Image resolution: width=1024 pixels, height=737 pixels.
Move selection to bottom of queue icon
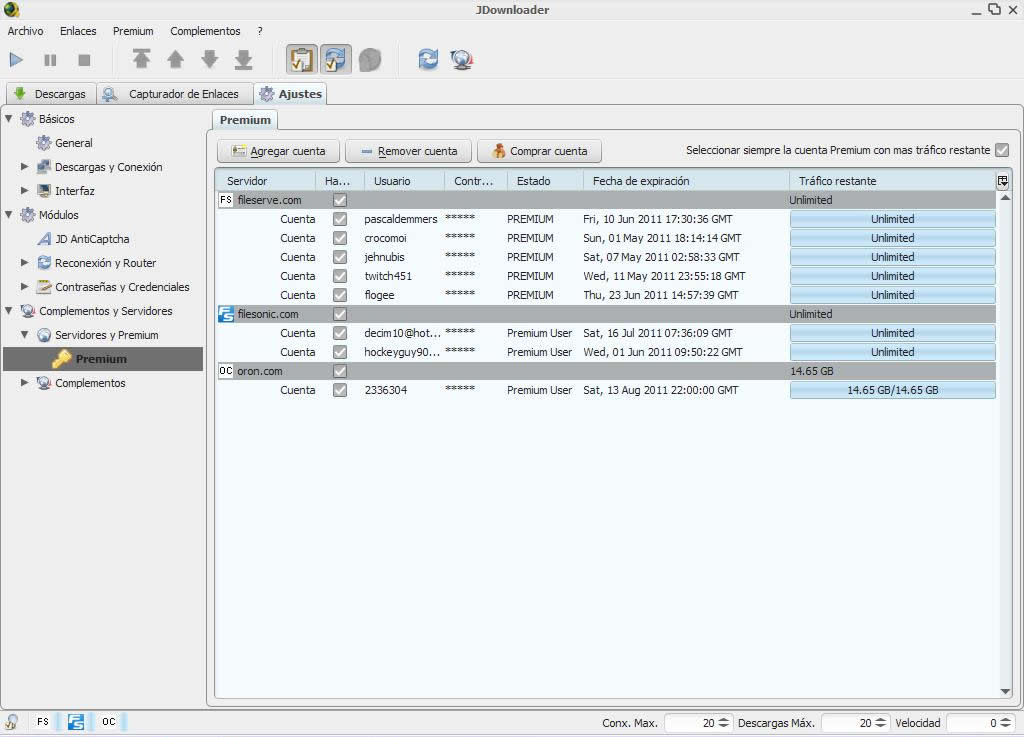pos(244,59)
